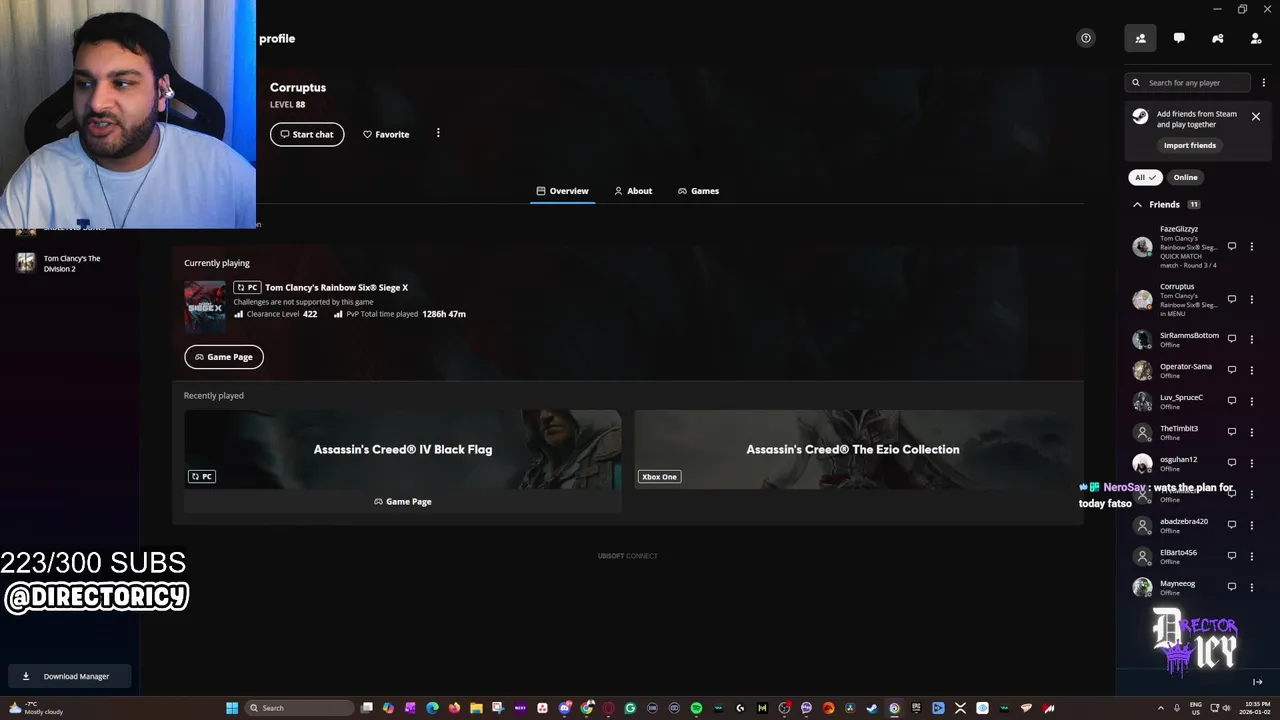The height and width of the screenshot is (720, 1280).
Task: Open the Friends list panel icon
Action: point(1140,38)
